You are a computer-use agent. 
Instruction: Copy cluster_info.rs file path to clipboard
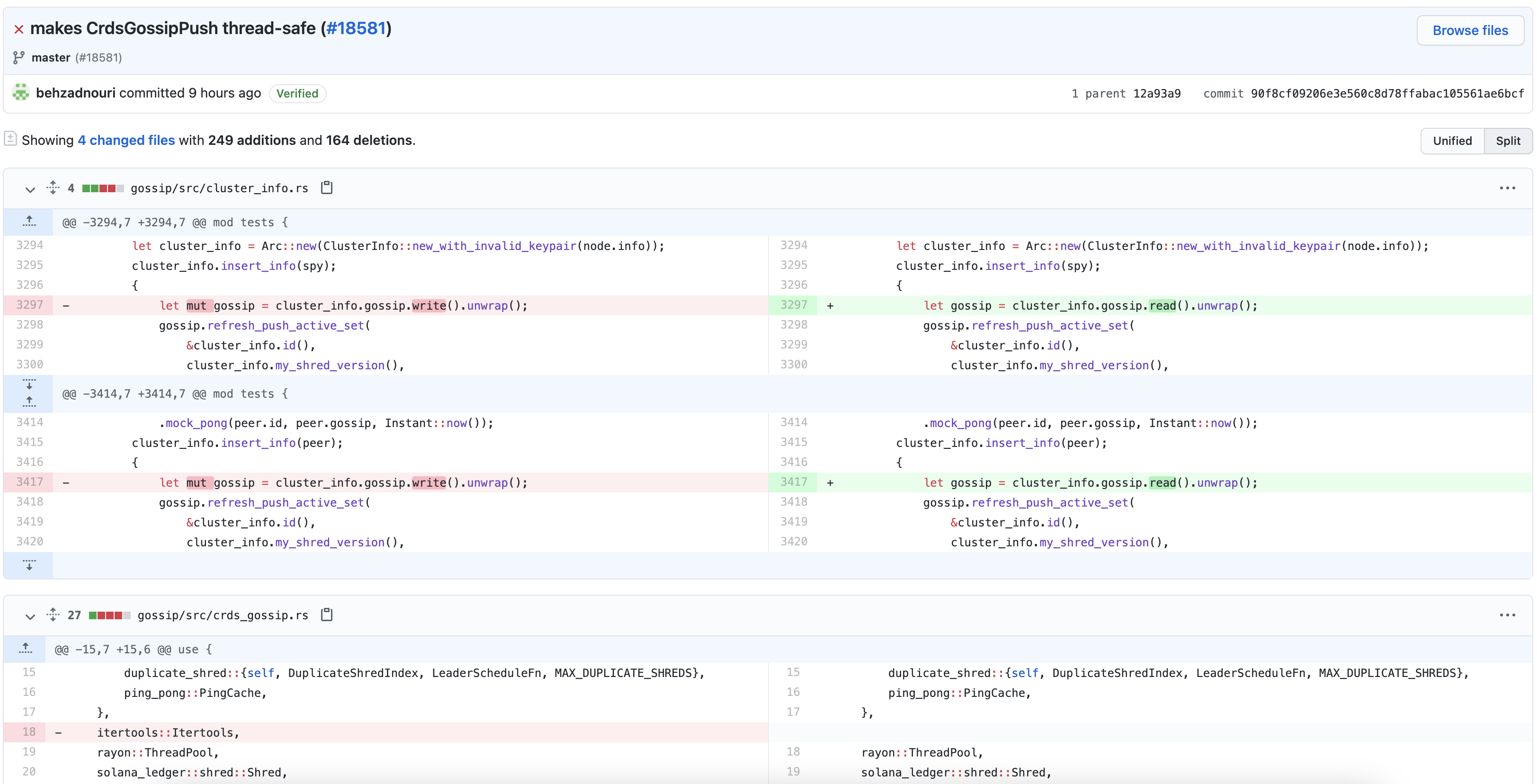pos(327,187)
